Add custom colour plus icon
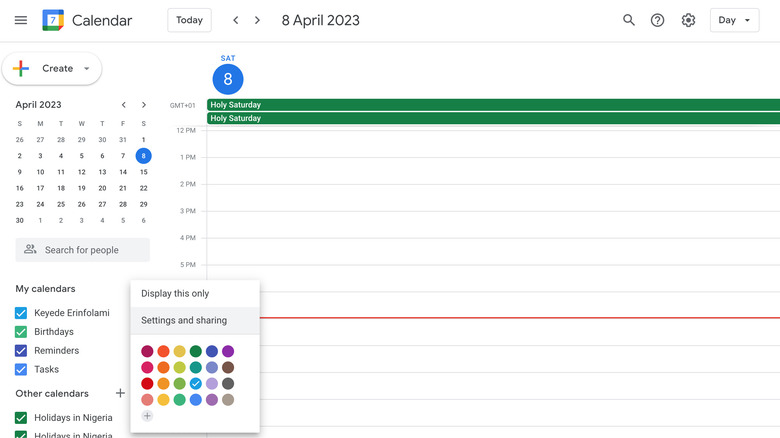The image size is (780, 438). pyautogui.click(x=147, y=416)
